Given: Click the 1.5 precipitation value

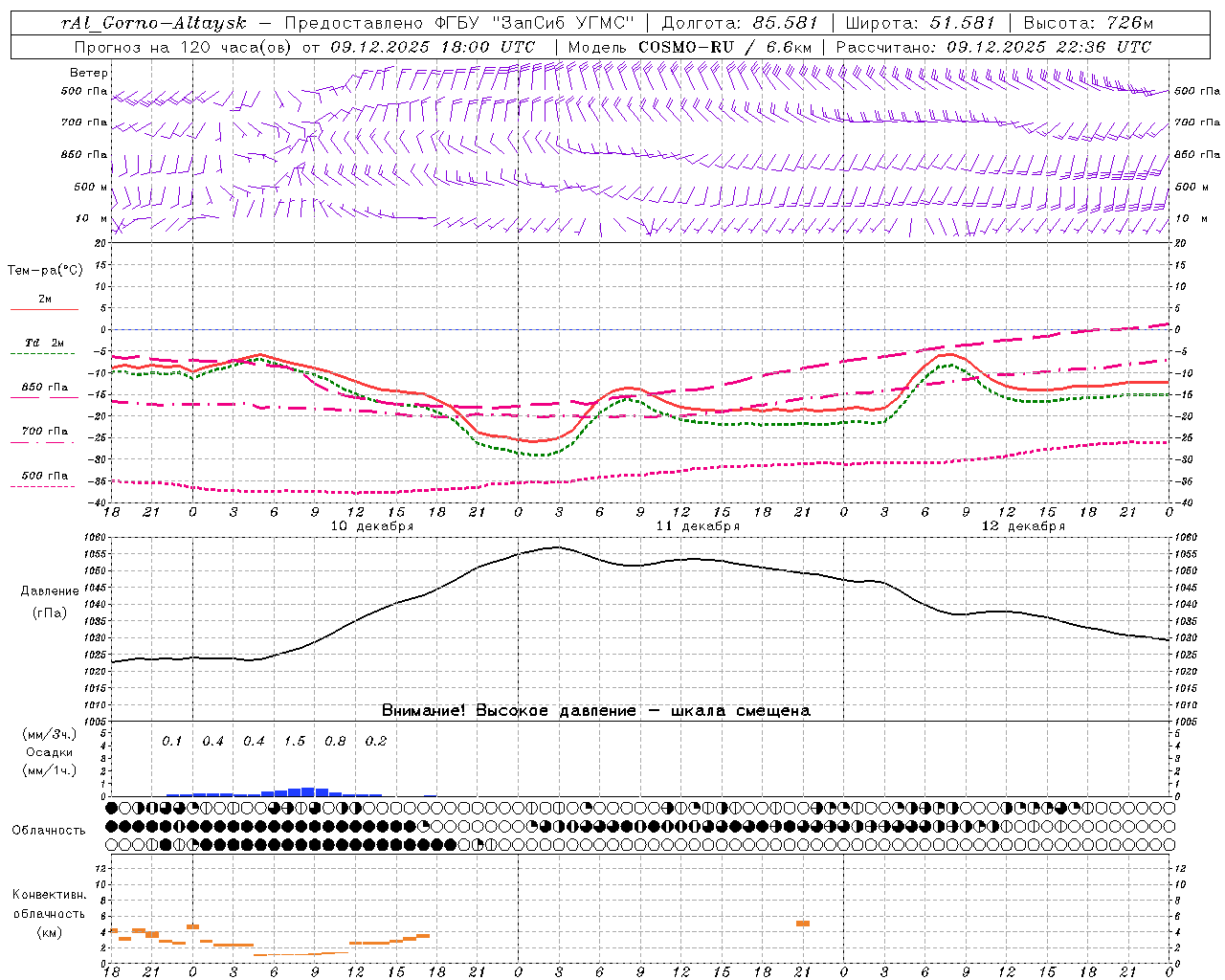Looking at the screenshot, I should coord(295,742).
